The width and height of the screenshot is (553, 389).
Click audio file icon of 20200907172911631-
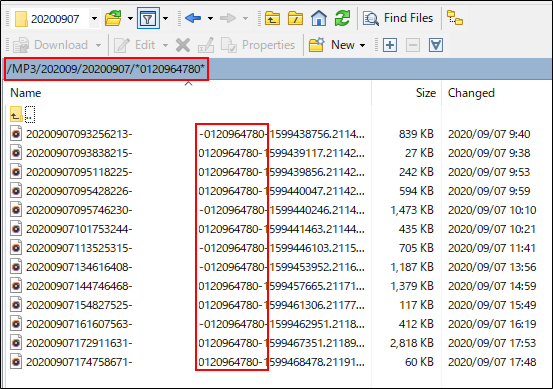pyautogui.click(x=16, y=343)
